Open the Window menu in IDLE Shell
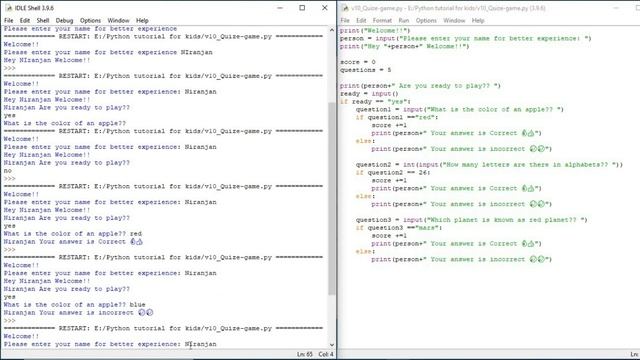The image size is (640, 360). tap(118, 20)
